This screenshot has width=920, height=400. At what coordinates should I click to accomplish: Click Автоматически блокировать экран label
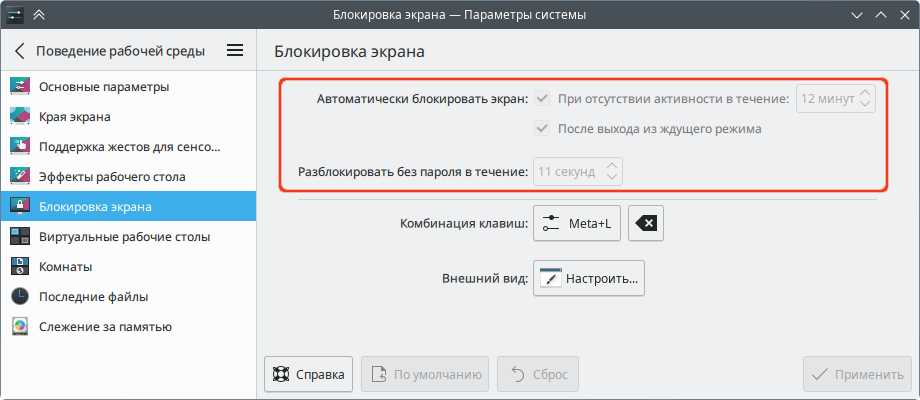pyautogui.click(x=423, y=99)
